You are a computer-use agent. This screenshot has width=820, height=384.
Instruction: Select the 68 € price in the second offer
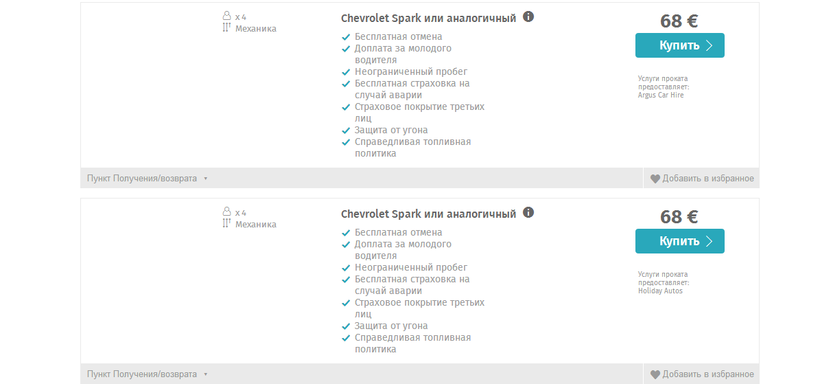point(679,217)
